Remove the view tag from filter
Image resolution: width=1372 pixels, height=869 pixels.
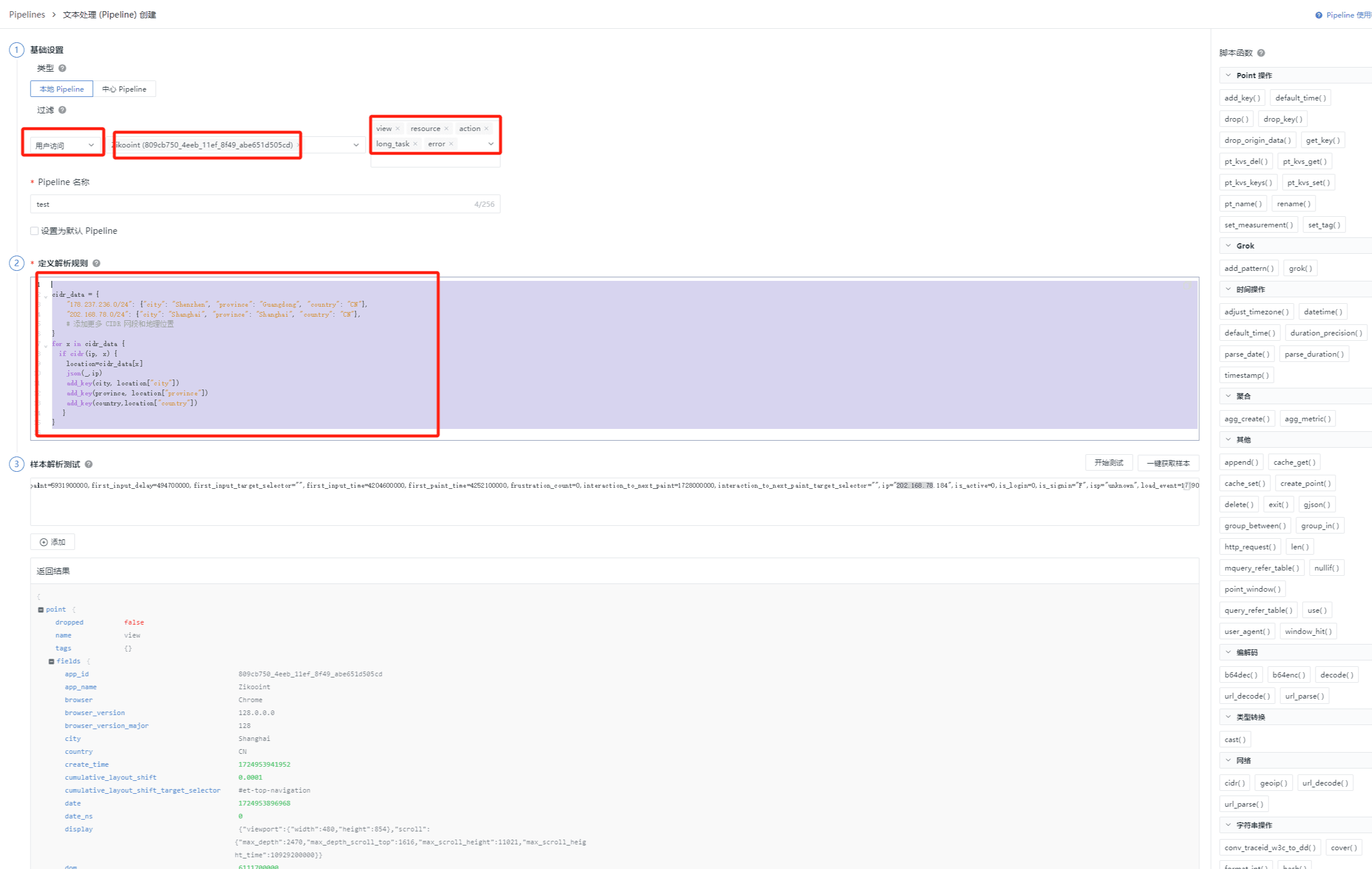398,129
